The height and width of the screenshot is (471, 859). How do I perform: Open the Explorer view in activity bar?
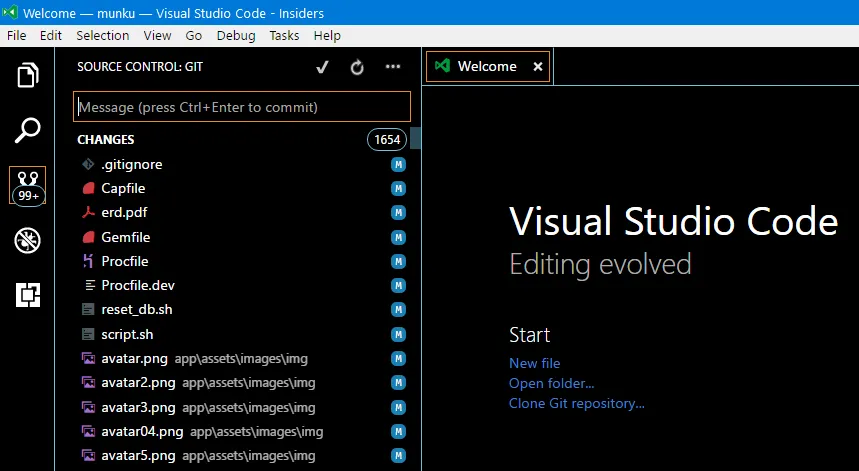tap(27, 75)
